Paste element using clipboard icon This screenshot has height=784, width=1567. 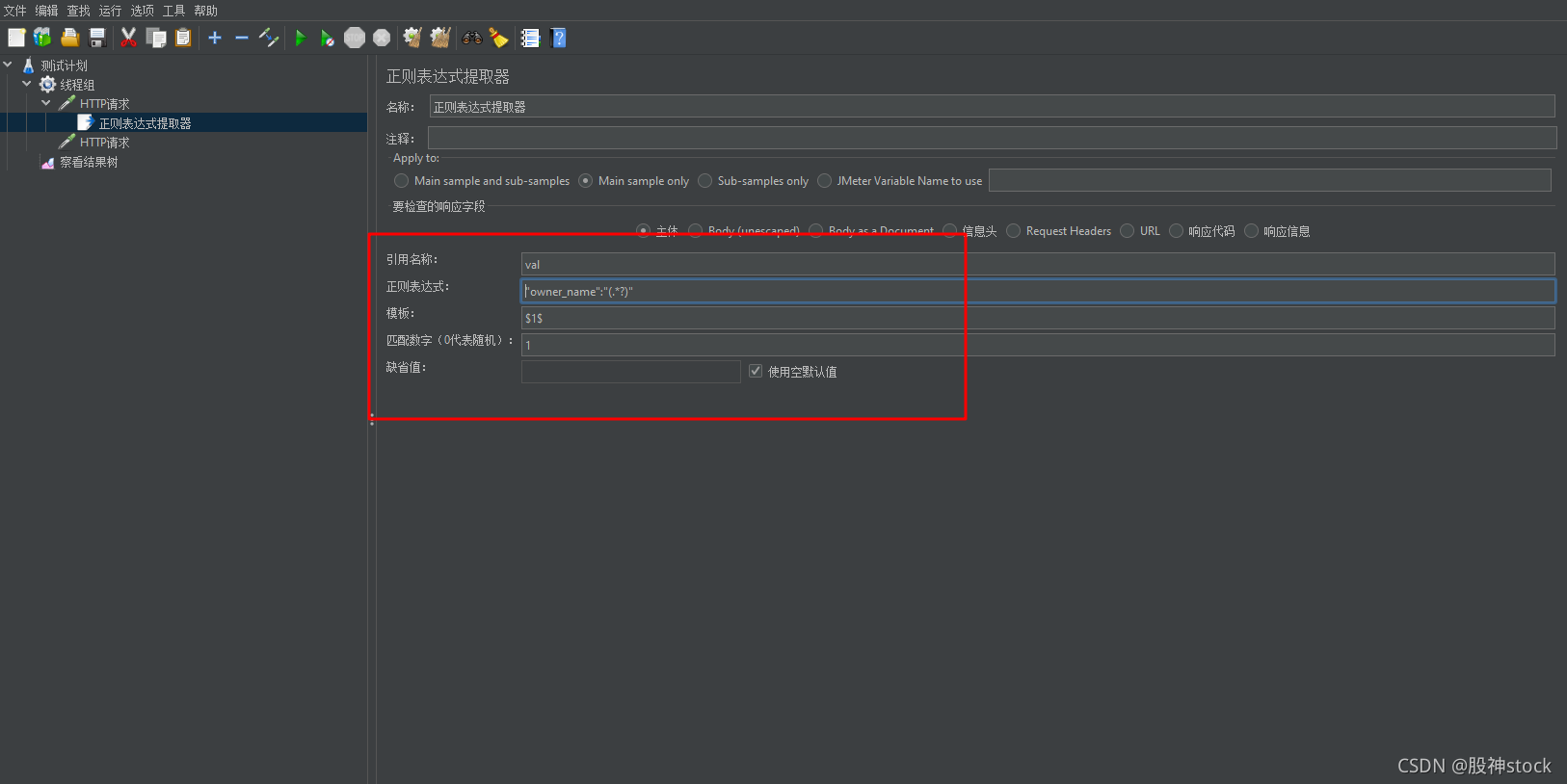(183, 38)
